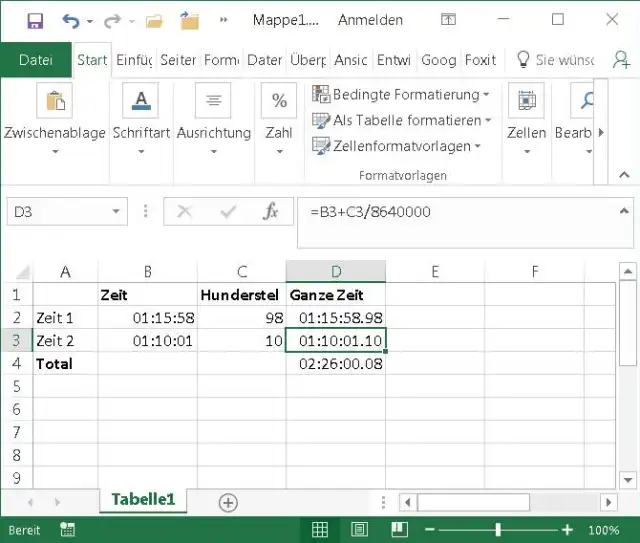Click the folder with blue arrow icon

[189, 20]
